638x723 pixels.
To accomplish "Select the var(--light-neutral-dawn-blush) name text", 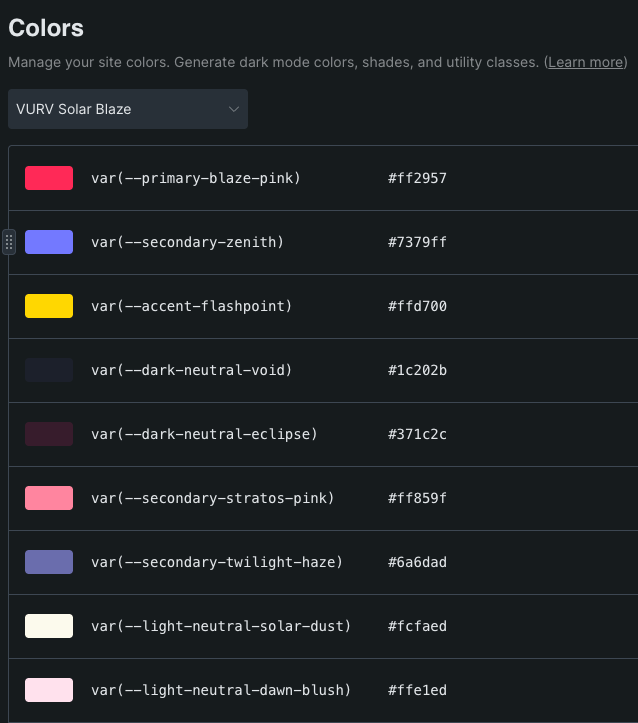I will [221, 690].
